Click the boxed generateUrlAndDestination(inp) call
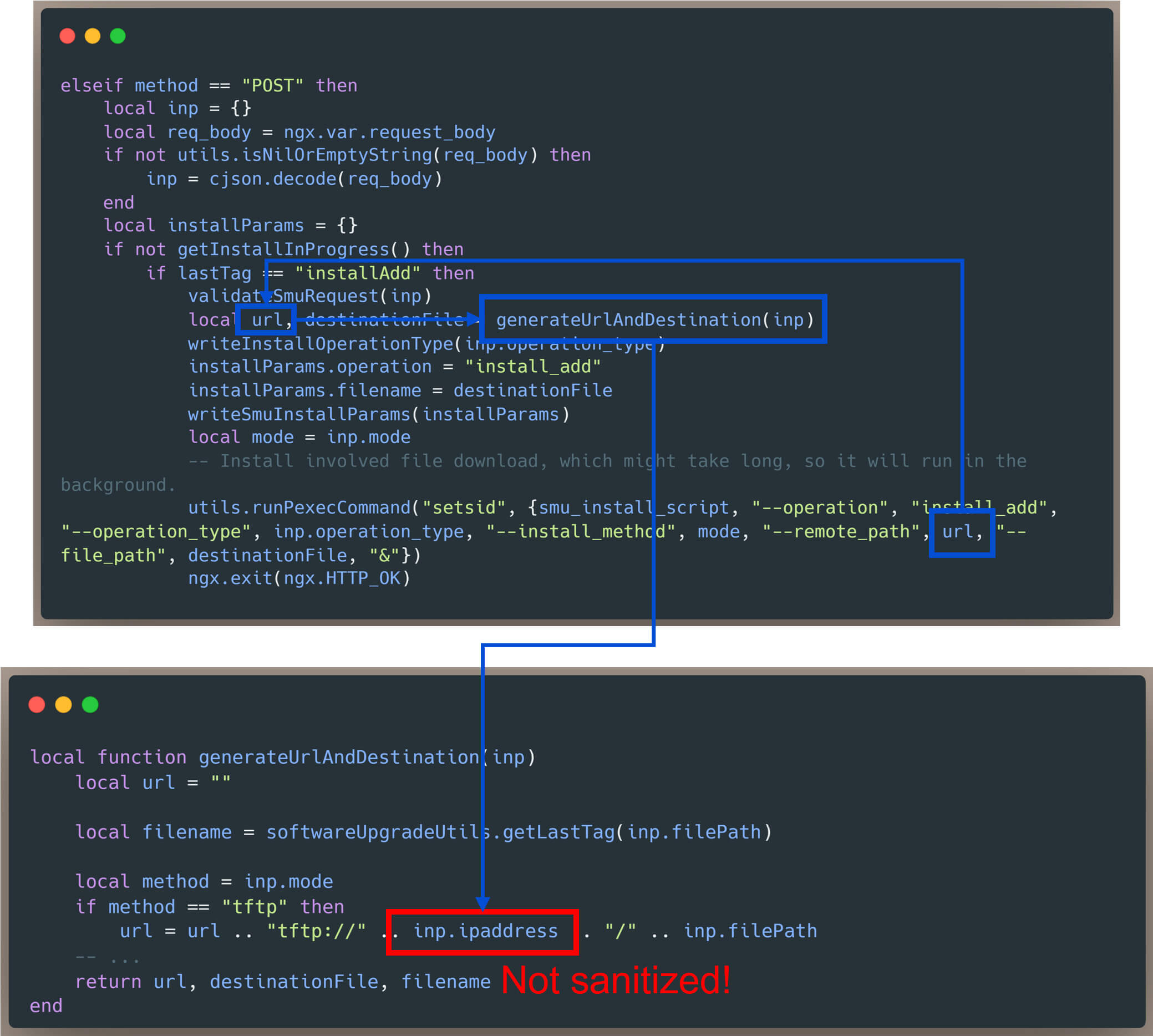 [654, 320]
